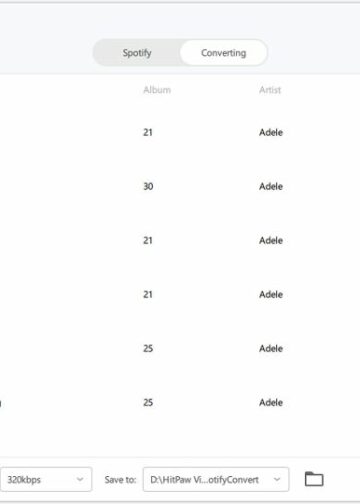
Task: Open the 320kbps bitrate dropdown
Action: [x=46, y=479]
